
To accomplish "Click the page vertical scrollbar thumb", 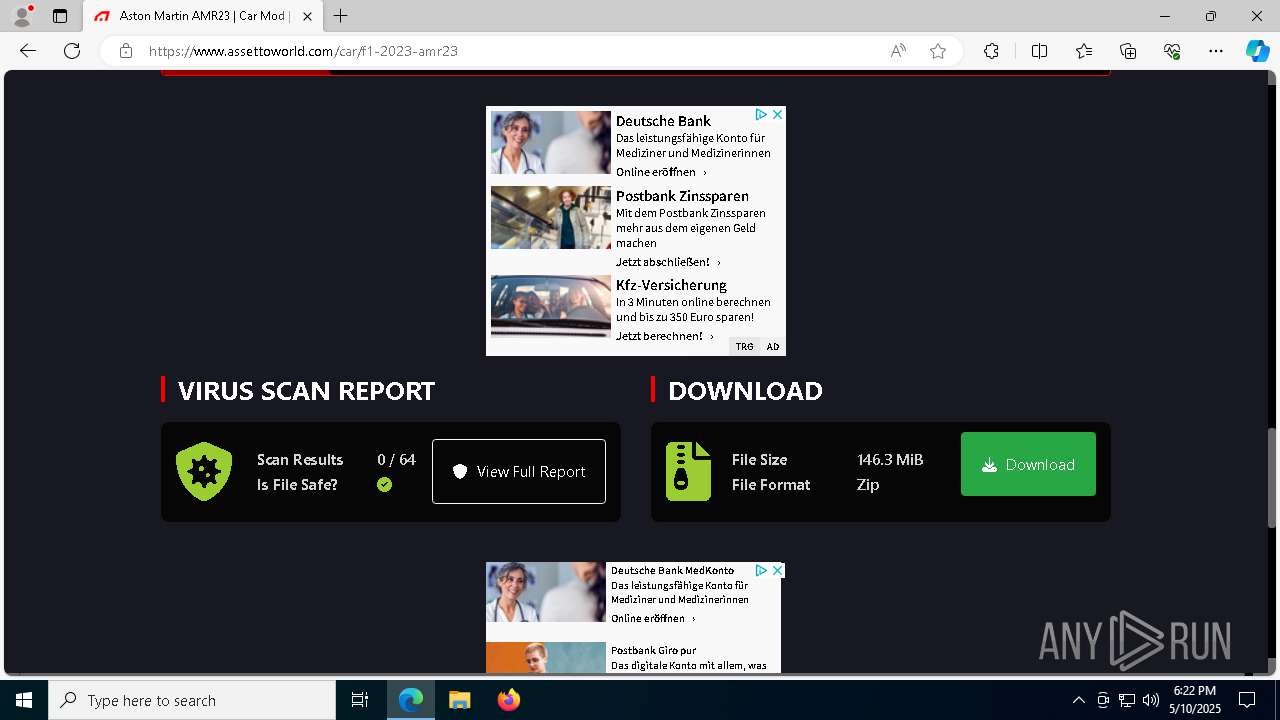I will (x=1272, y=478).
